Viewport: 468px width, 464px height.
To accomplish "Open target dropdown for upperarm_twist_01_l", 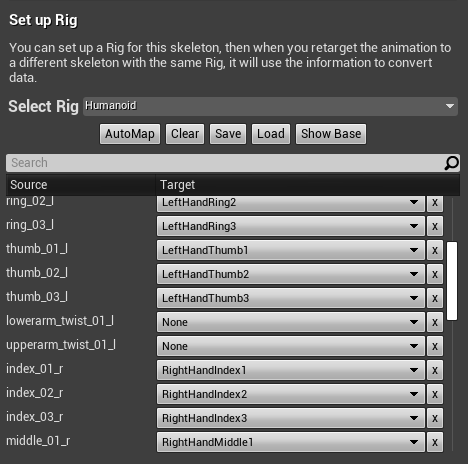I will [291, 346].
